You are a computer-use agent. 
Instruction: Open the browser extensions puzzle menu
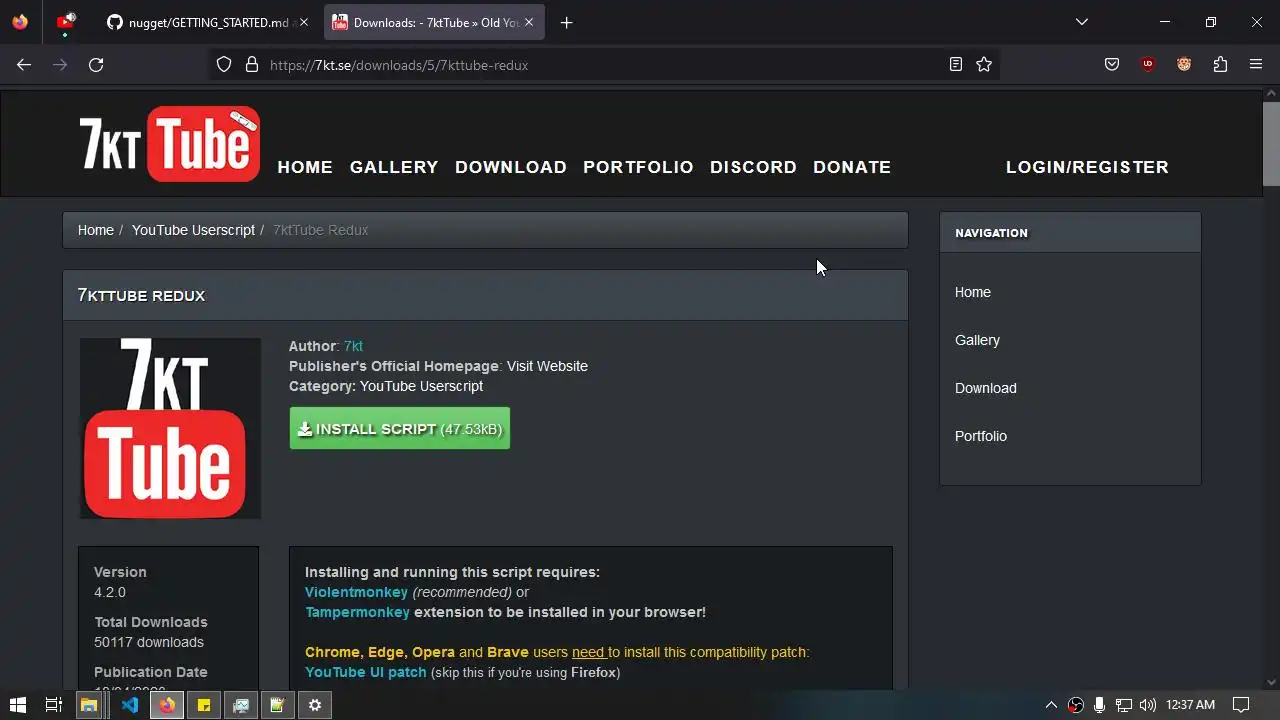click(1220, 64)
